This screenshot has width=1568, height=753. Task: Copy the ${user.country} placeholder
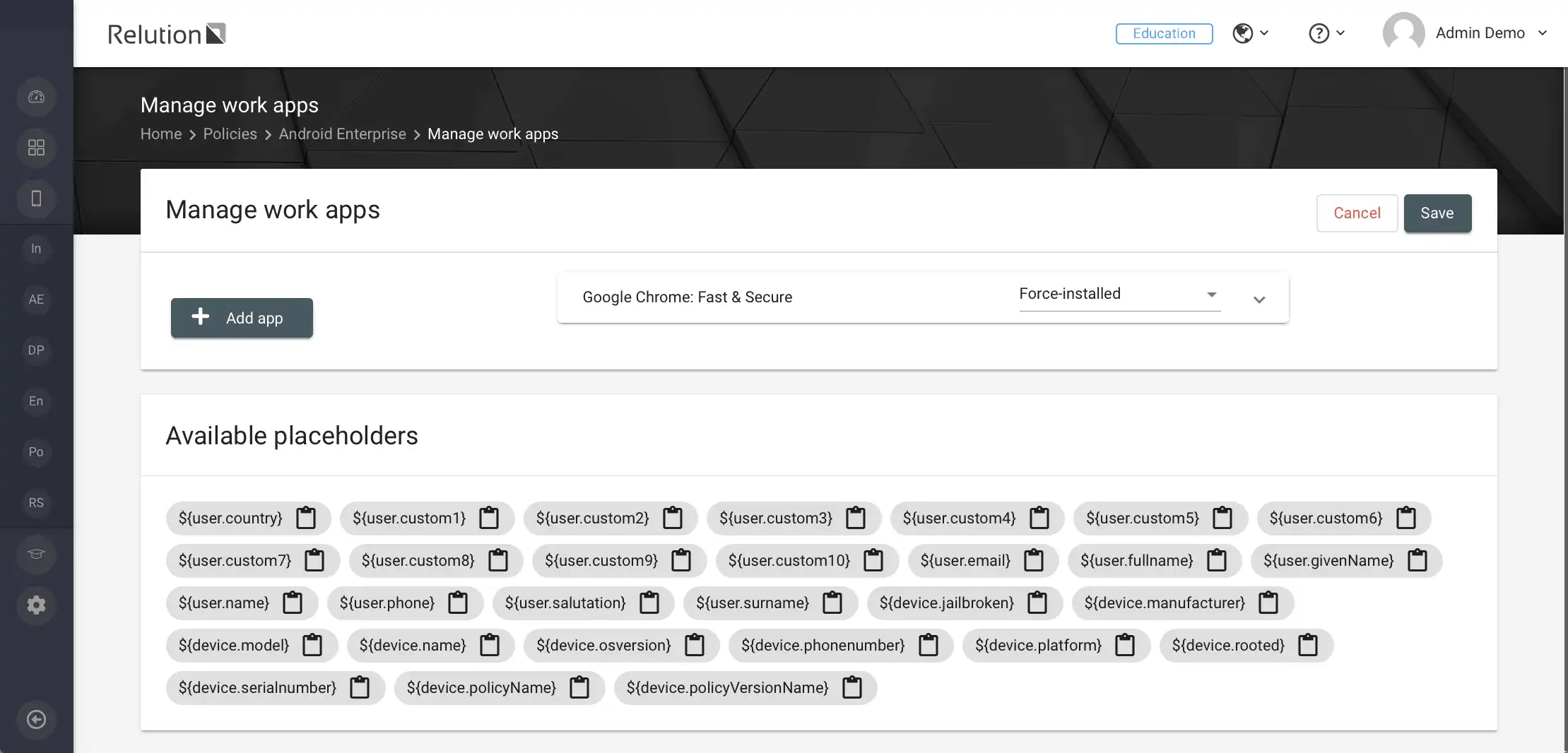(x=306, y=518)
